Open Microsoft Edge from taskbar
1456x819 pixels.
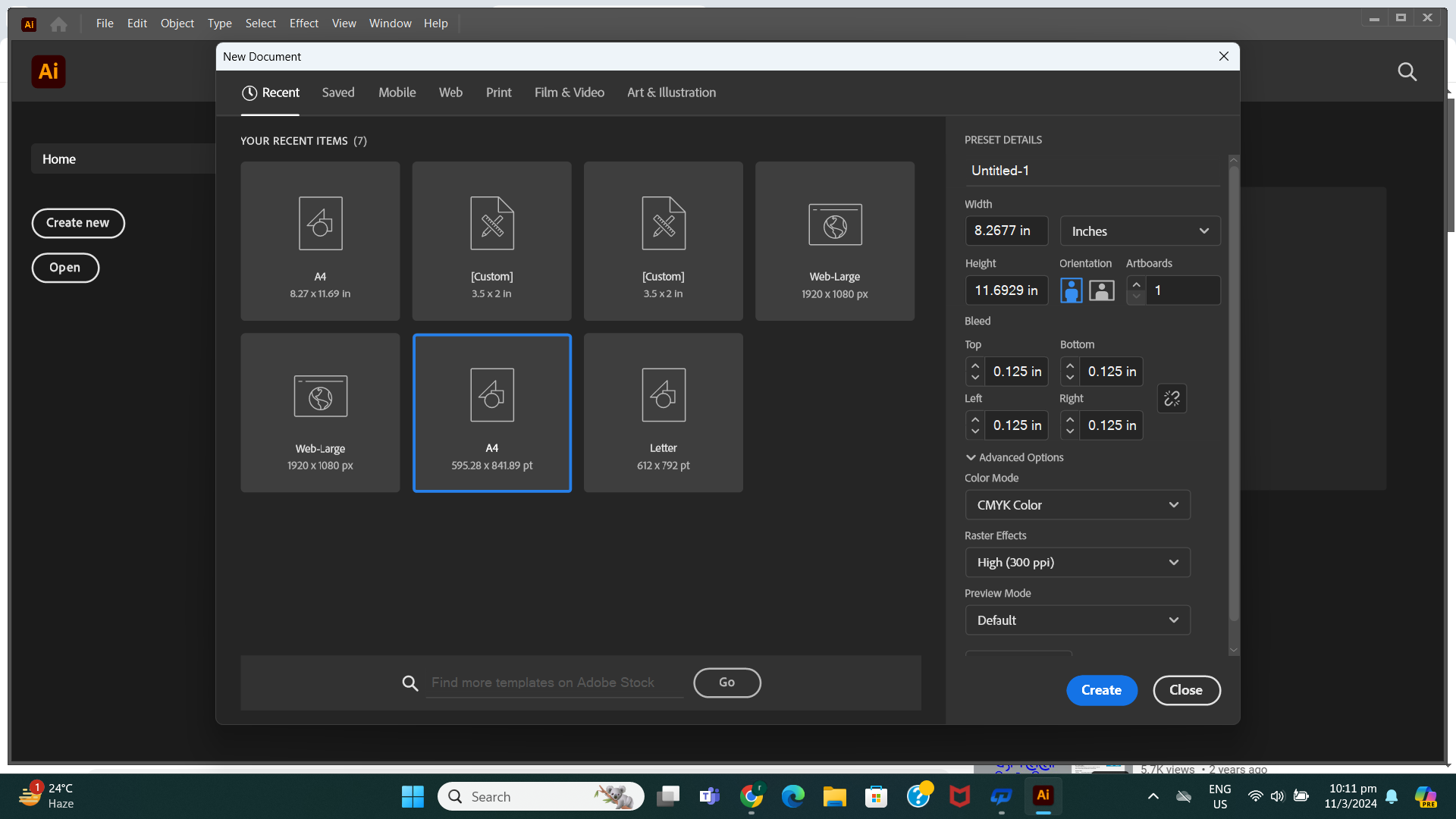[793, 796]
